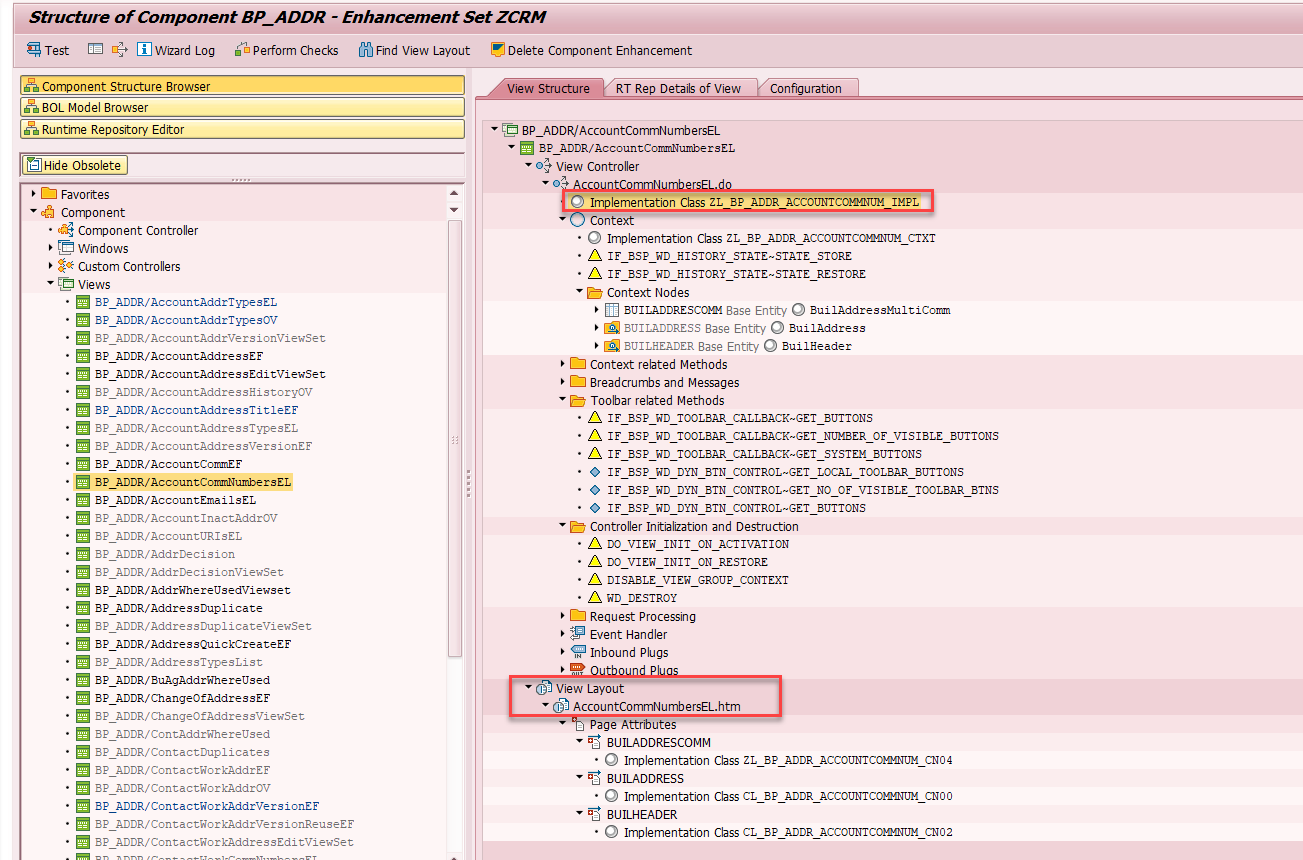This screenshot has height=860, width=1303.
Task: Click the Event Handler icon
Action: click(576, 634)
